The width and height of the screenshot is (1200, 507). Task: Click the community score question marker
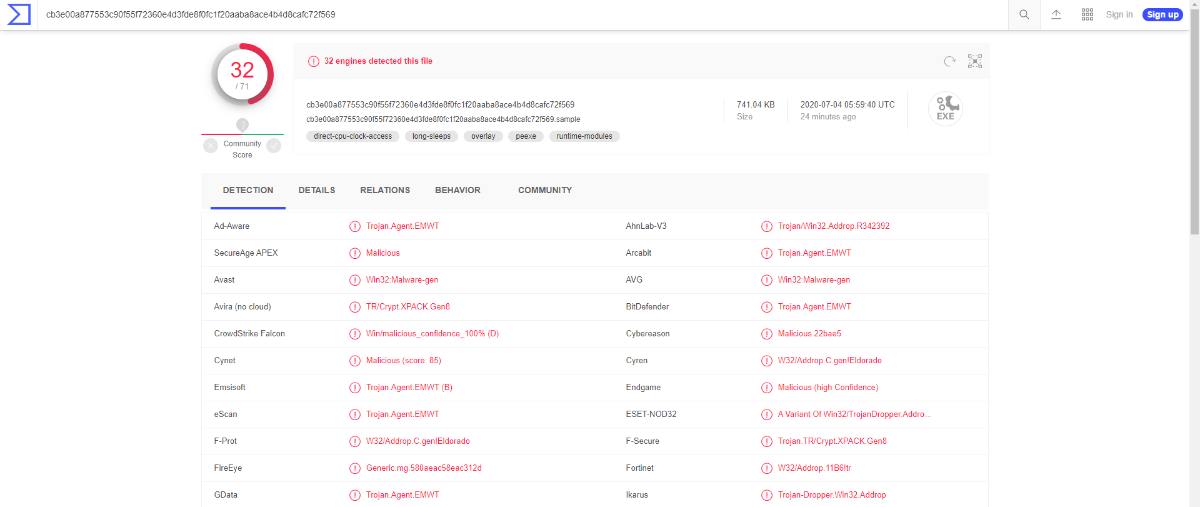pos(242,125)
